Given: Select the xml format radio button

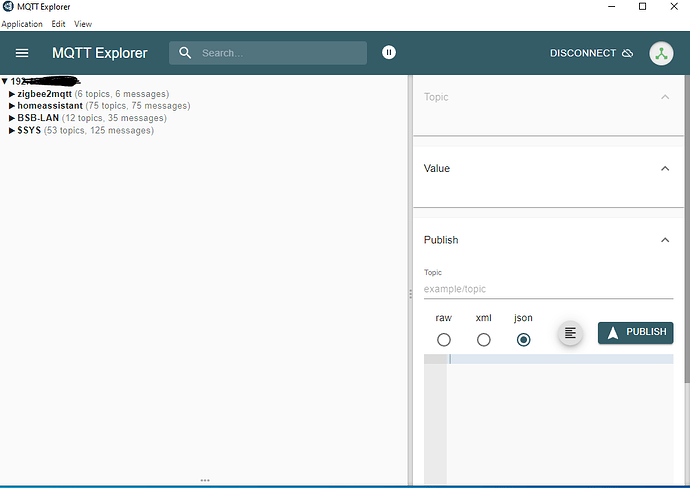Looking at the screenshot, I should 484,340.
